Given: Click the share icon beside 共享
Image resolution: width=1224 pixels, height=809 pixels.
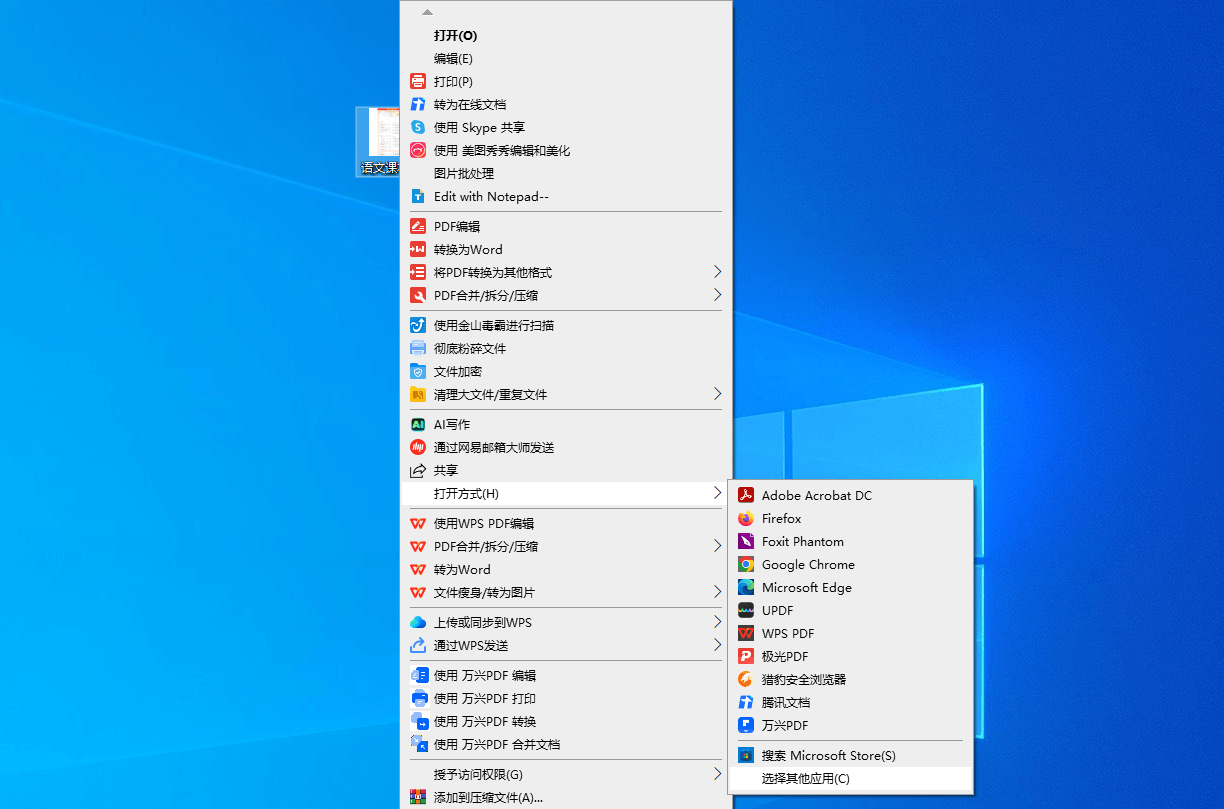Looking at the screenshot, I should pos(418,471).
